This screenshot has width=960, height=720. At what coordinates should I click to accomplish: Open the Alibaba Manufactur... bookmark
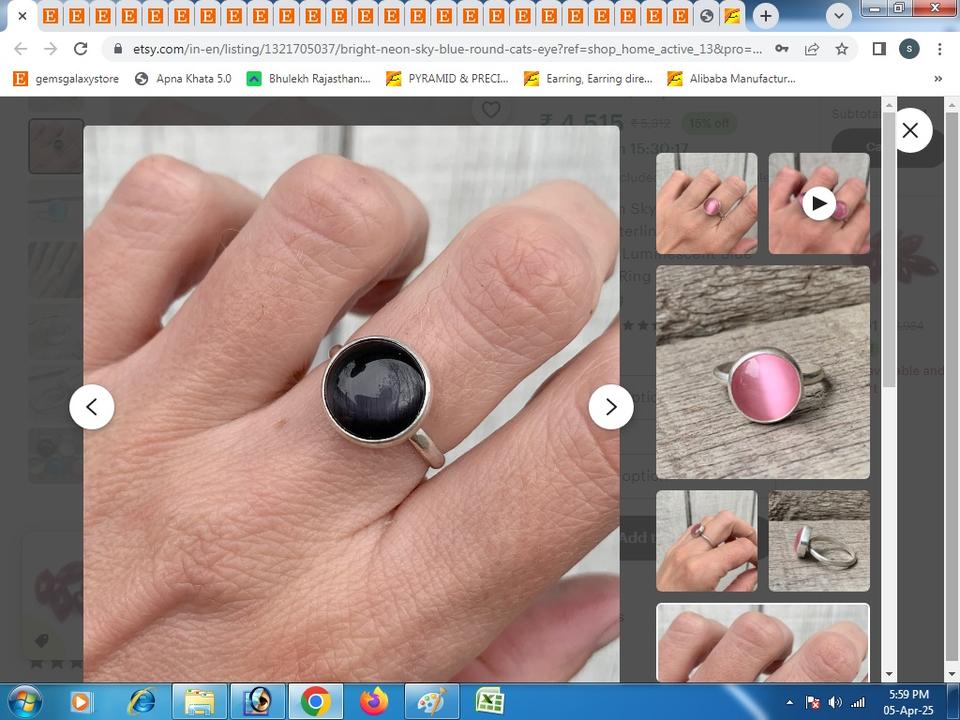(x=731, y=79)
